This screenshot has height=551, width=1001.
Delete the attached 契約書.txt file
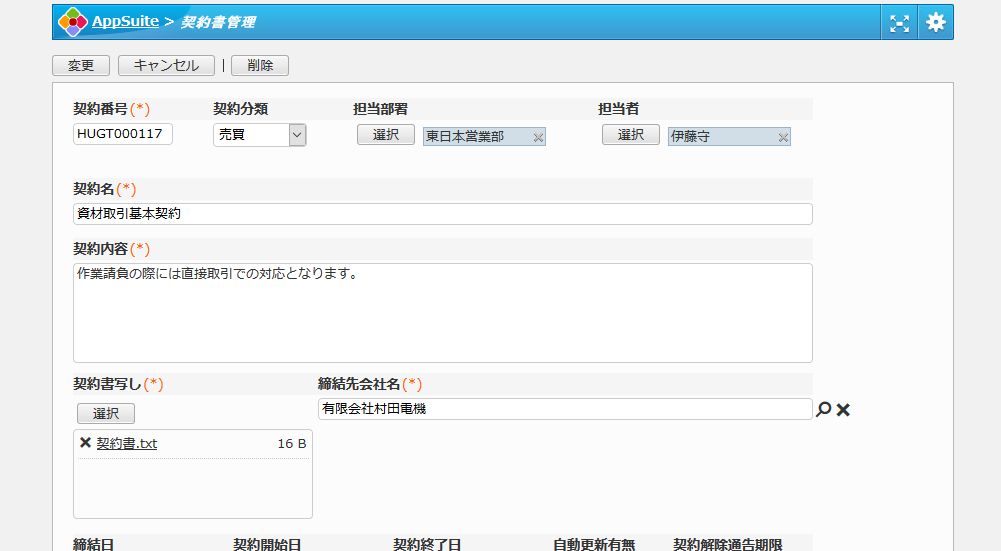[85, 443]
